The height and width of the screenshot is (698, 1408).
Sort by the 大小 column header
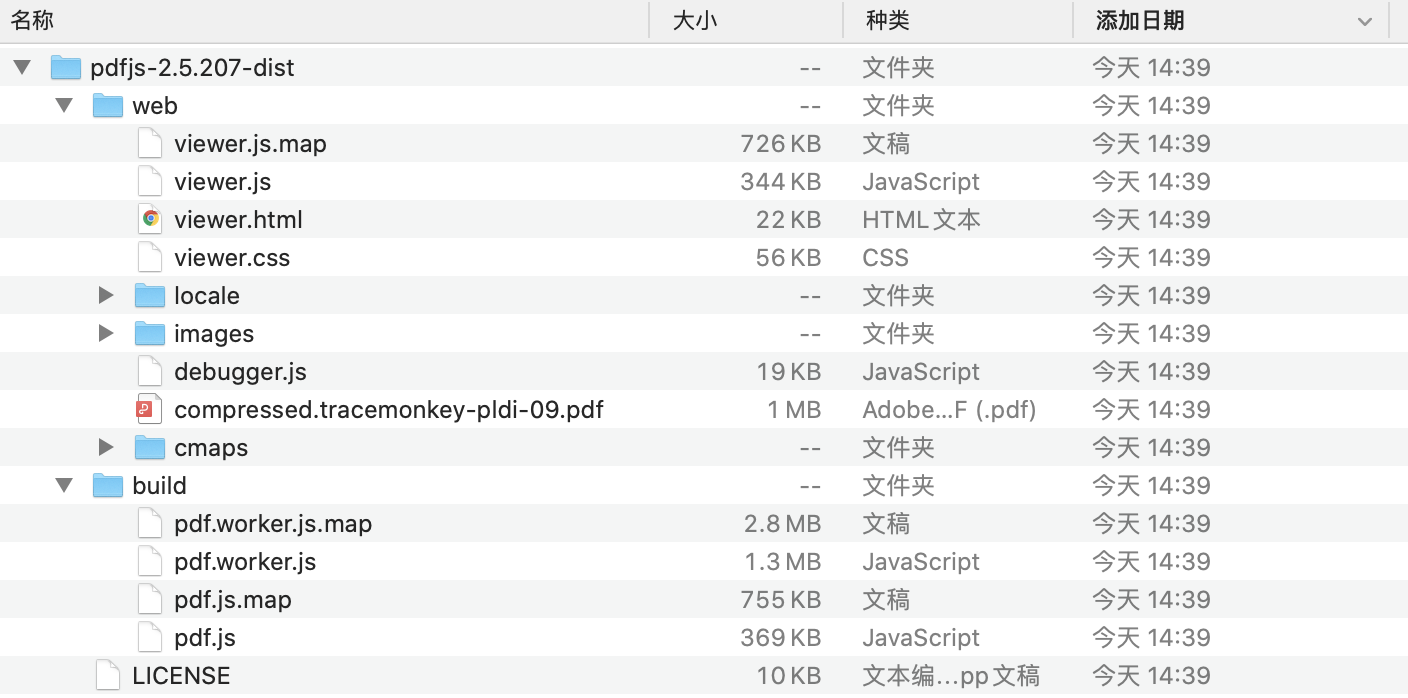click(x=695, y=20)
